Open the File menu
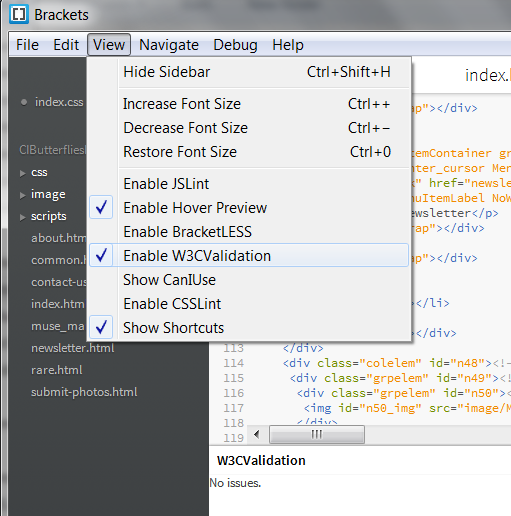511x516 pixels. pyautogui.click(x=27, y=45)
